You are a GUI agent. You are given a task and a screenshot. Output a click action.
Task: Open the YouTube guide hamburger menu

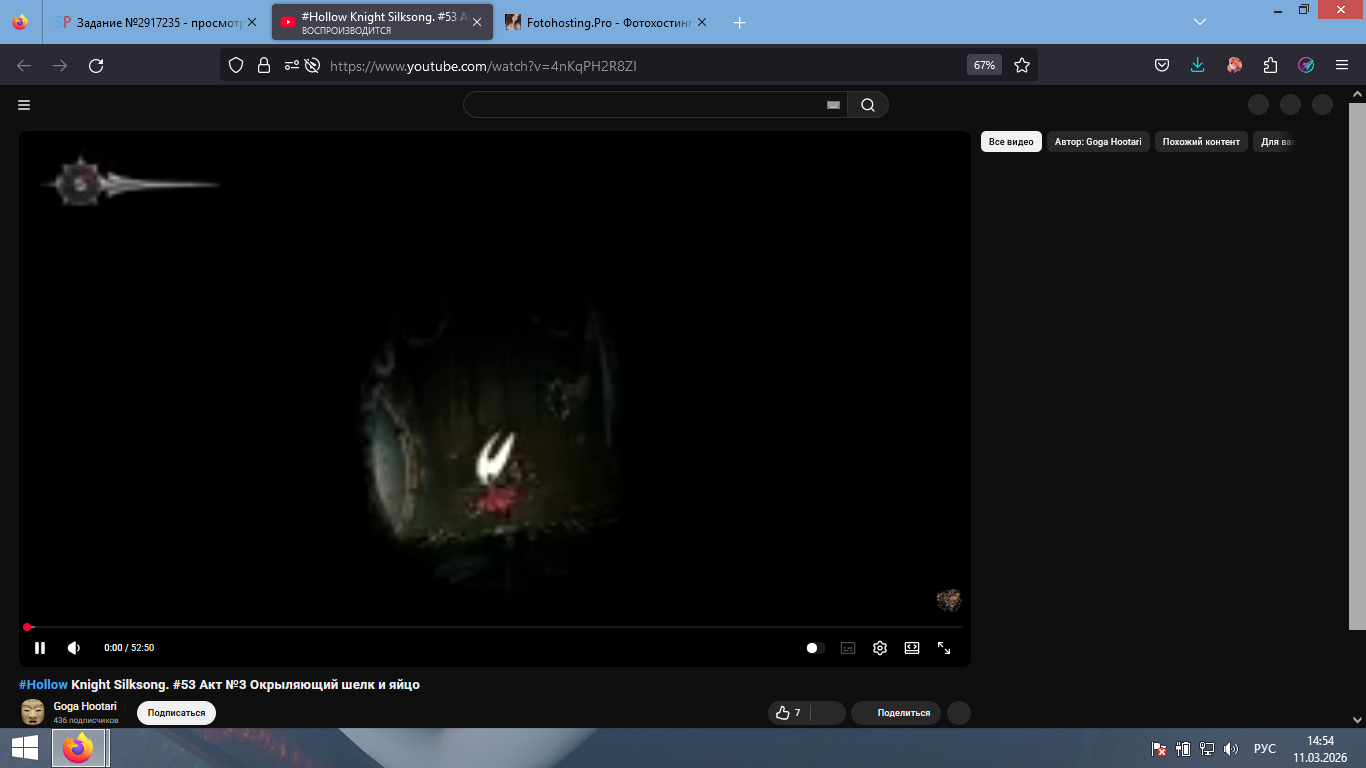(x=24, y=105)
